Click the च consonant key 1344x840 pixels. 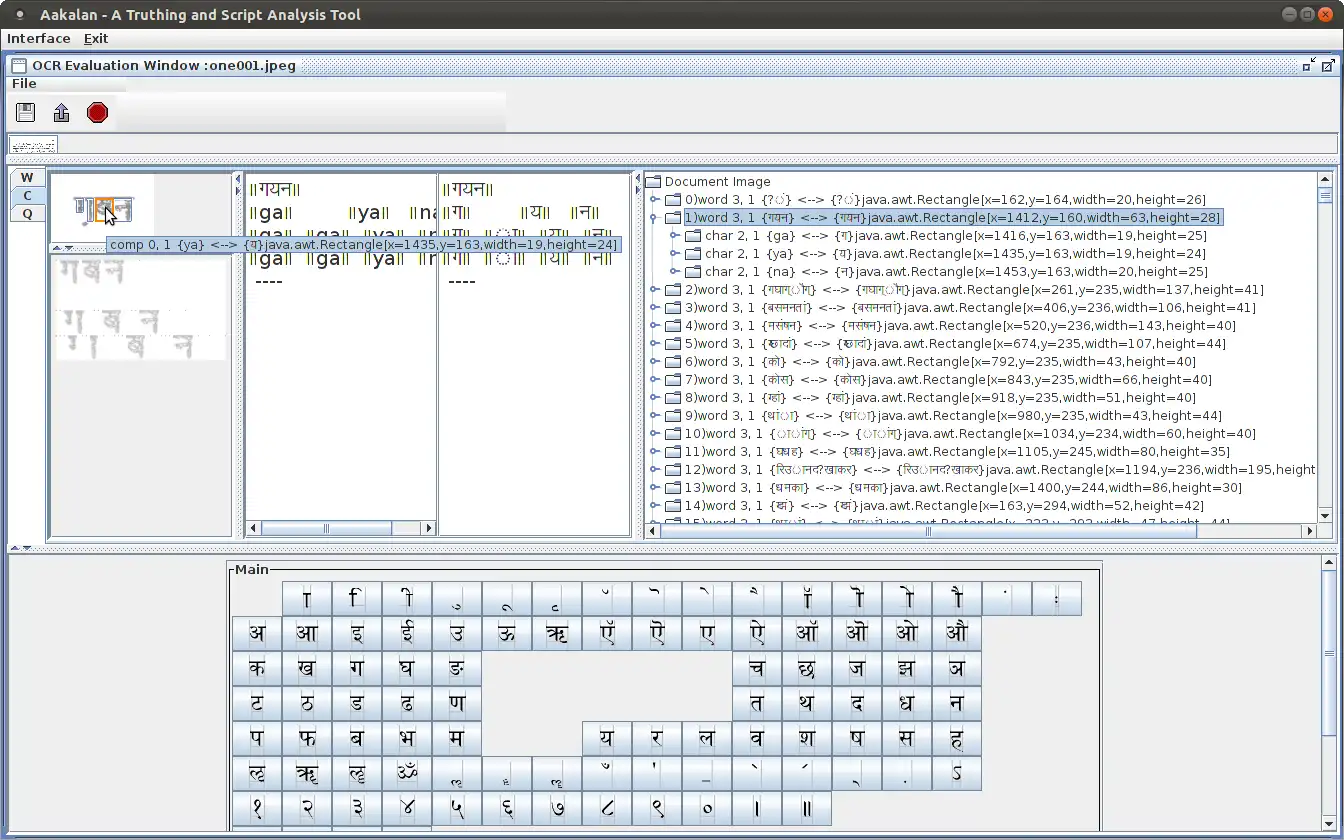tap(757, 668)
